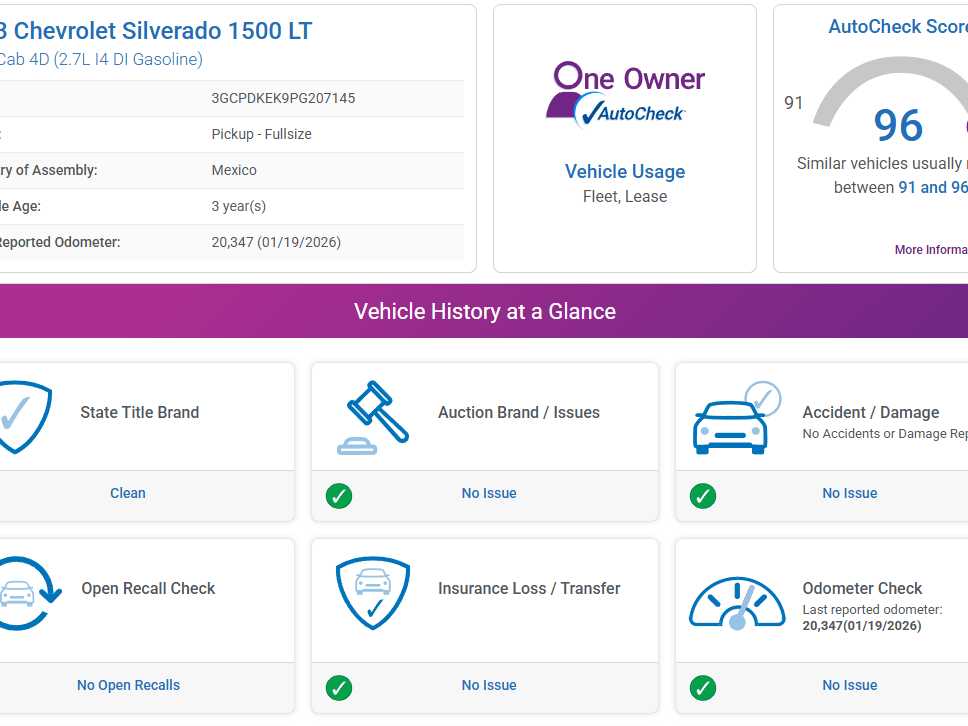This screenshot has width=968, height=726.
Task: Click the One Owner AutoCheck logo
Action: pyautogui.click(x=625, y=96)
